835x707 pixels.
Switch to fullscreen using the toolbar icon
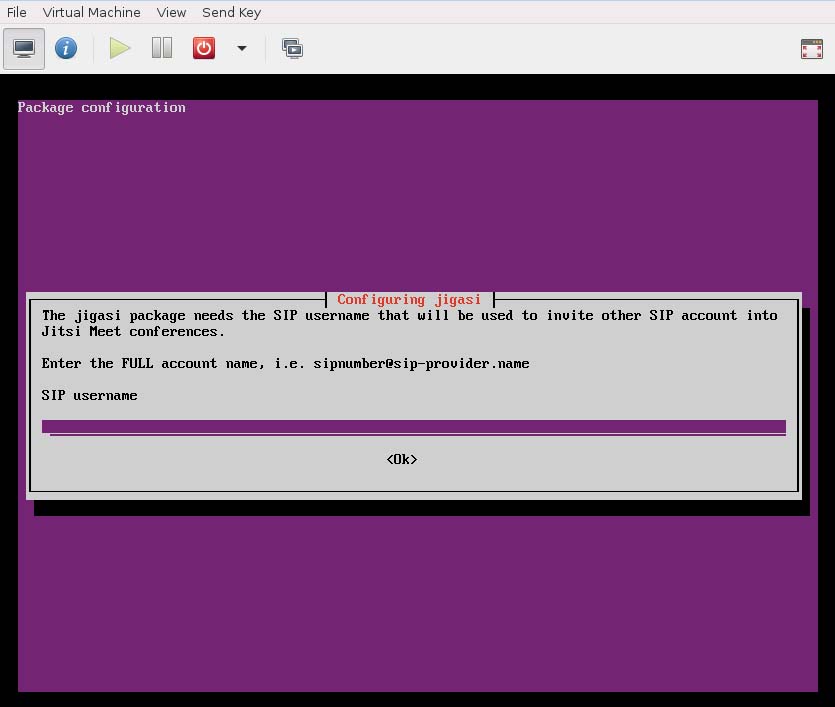point(812,49)
